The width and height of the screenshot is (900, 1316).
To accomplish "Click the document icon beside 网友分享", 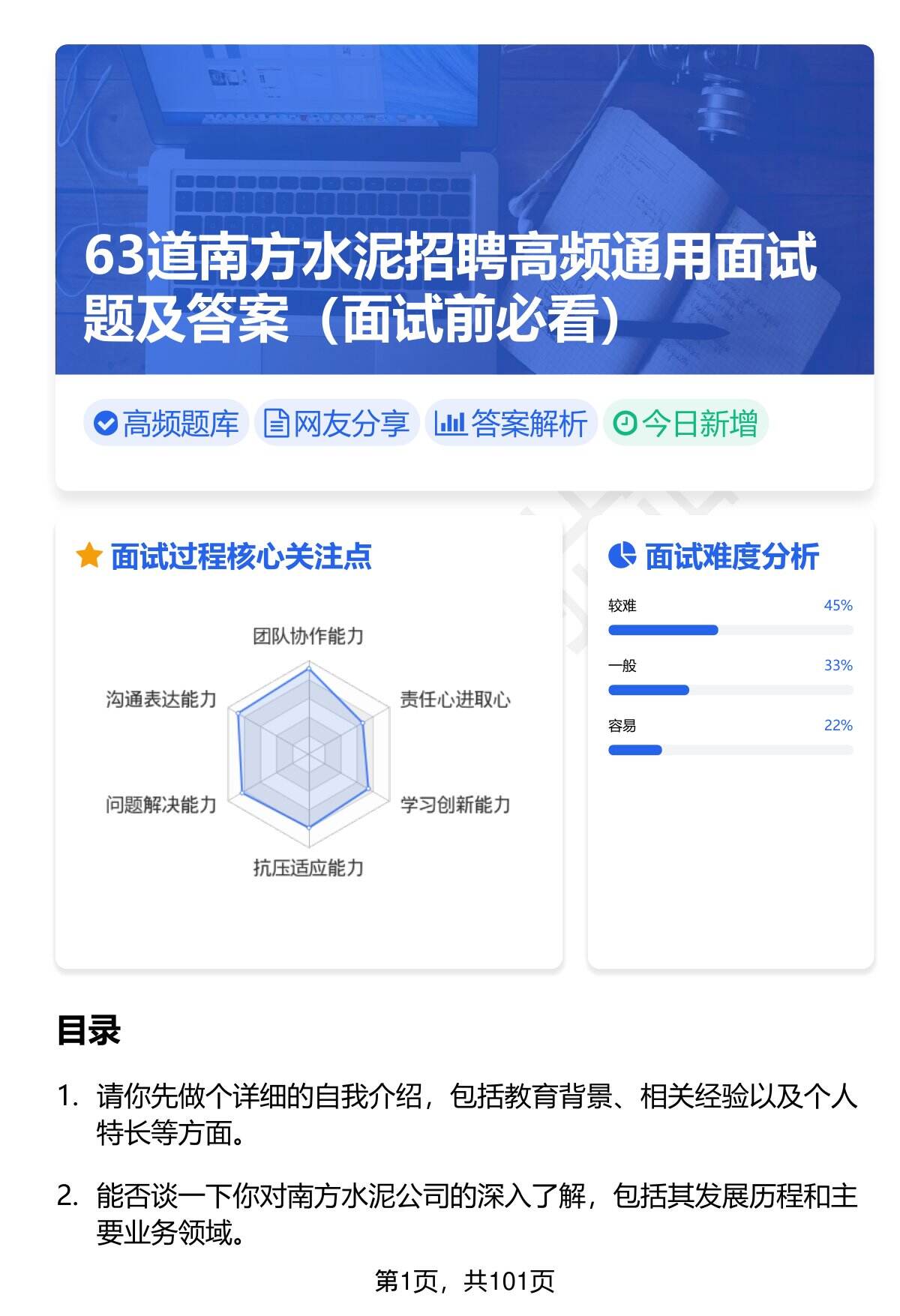I will pyautogui.click(x=277, y=424).
